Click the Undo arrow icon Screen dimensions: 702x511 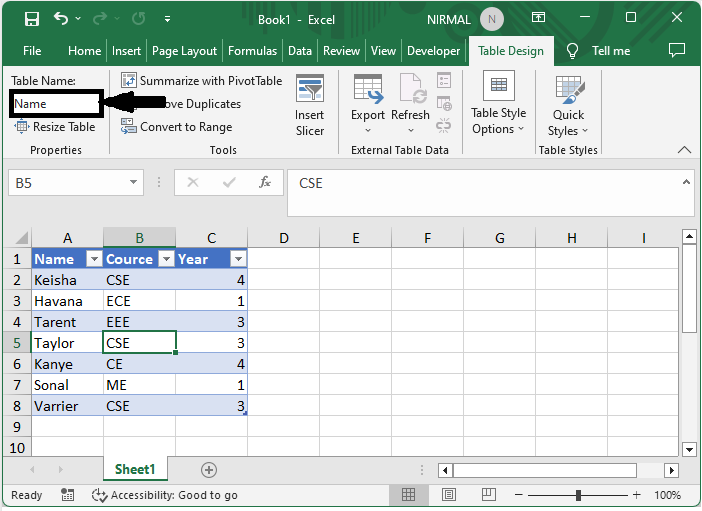tap(62, 19)
